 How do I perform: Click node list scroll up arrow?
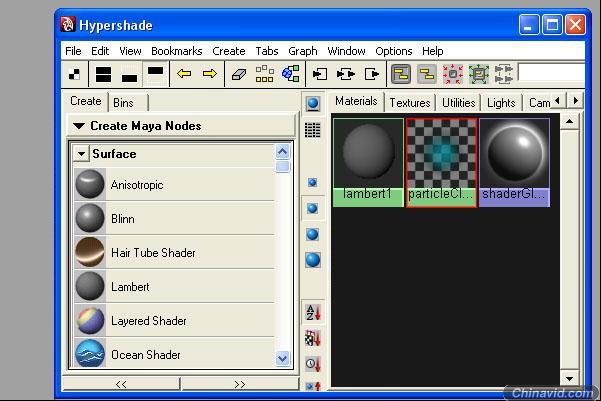282,151
